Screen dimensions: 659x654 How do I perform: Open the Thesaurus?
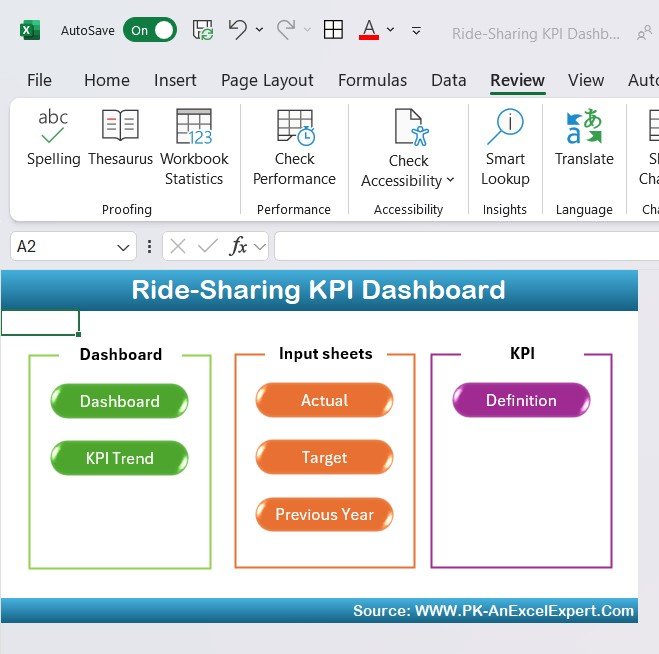pos(120,138)
